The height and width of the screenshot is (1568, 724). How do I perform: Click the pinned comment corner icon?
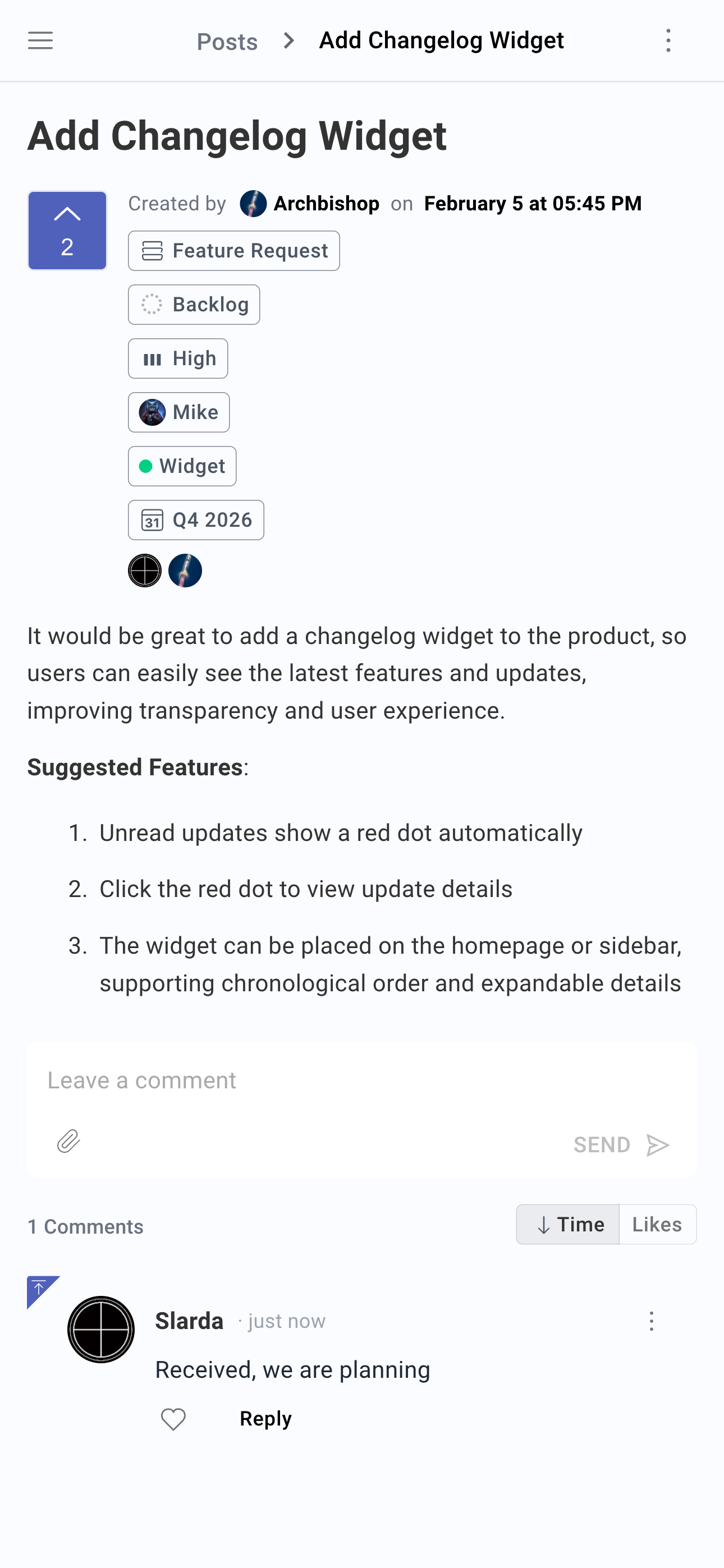tap(39, 1287)
